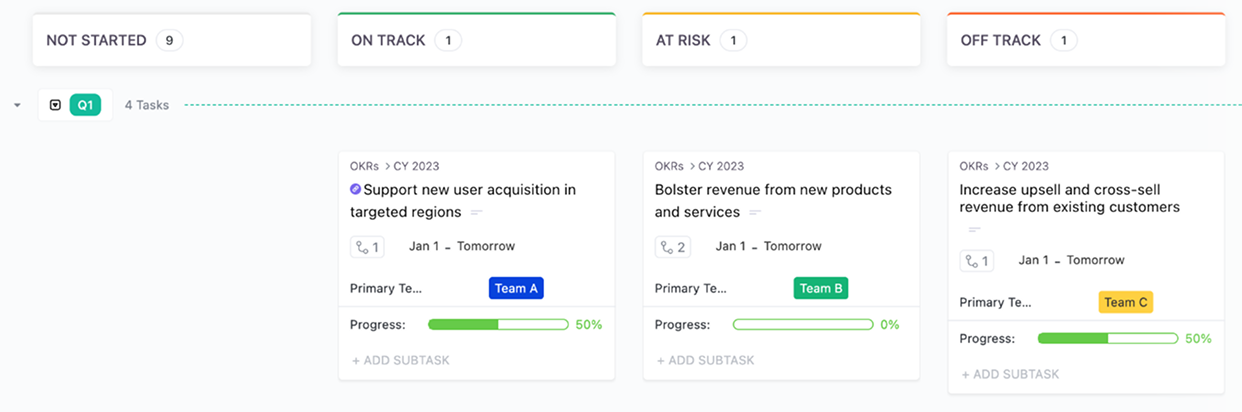Click ADD SUBTASK on Increase upsell card
Viewport: 1242px width, 412px height.
pyautogui.click(x=1010, y=374)
